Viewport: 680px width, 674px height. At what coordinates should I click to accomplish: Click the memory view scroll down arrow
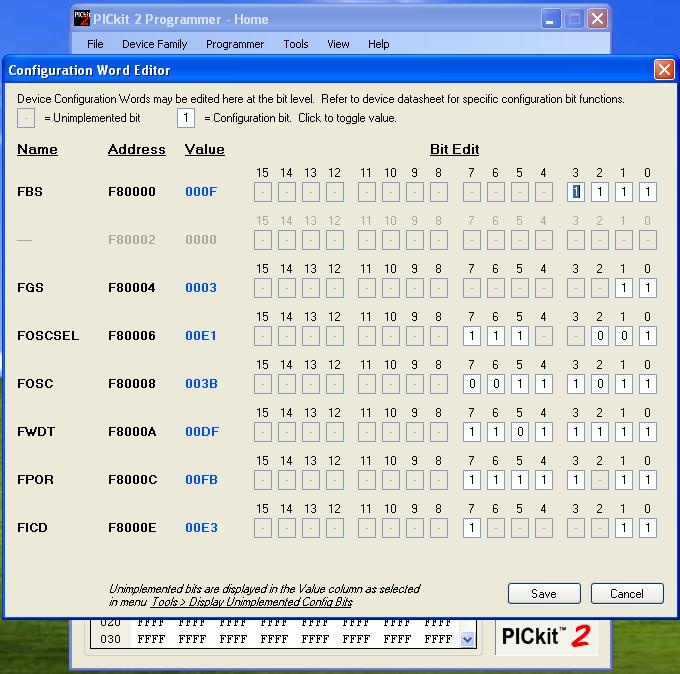(467, 638)
